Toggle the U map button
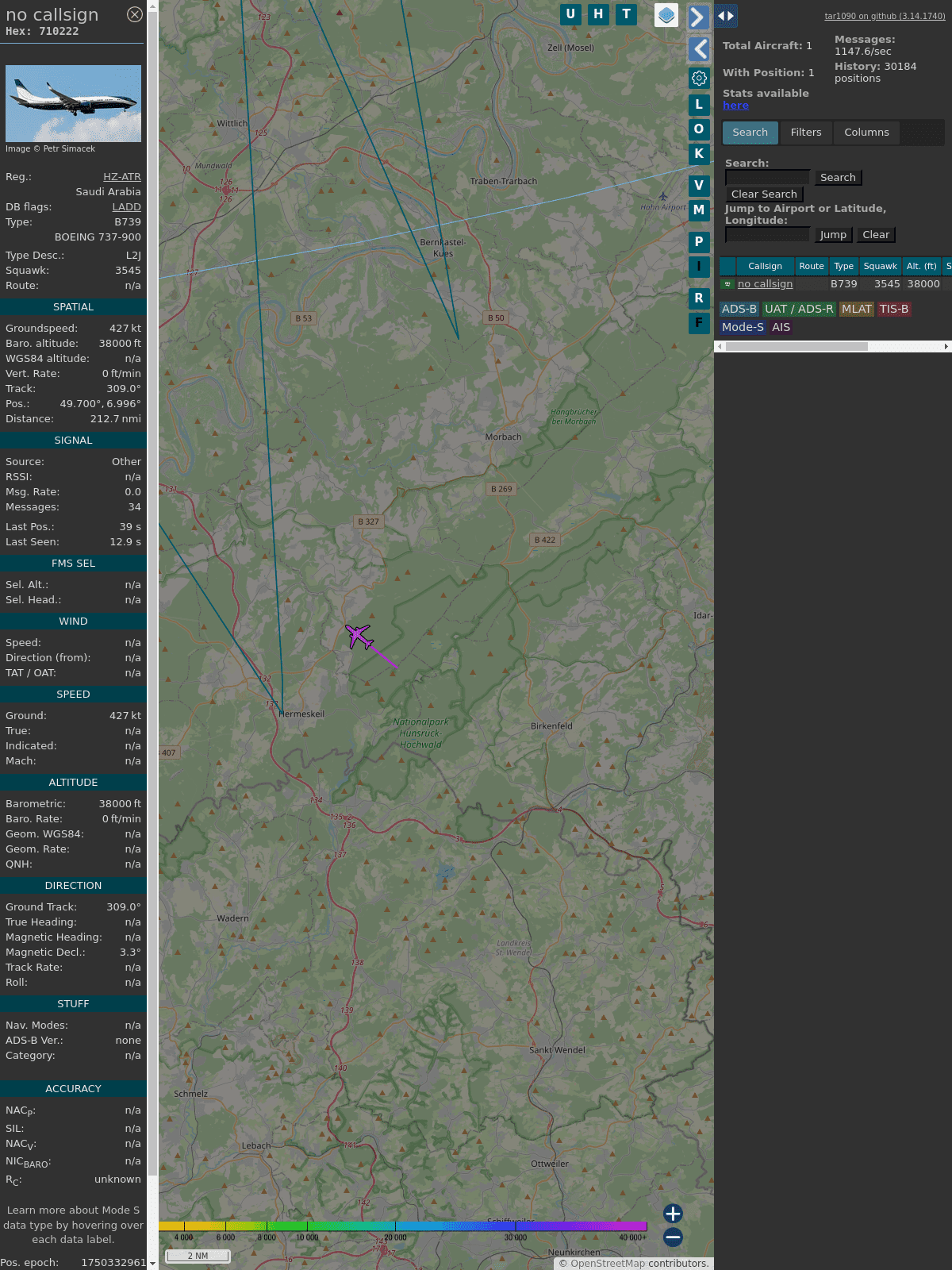 [x=570, y=14]
